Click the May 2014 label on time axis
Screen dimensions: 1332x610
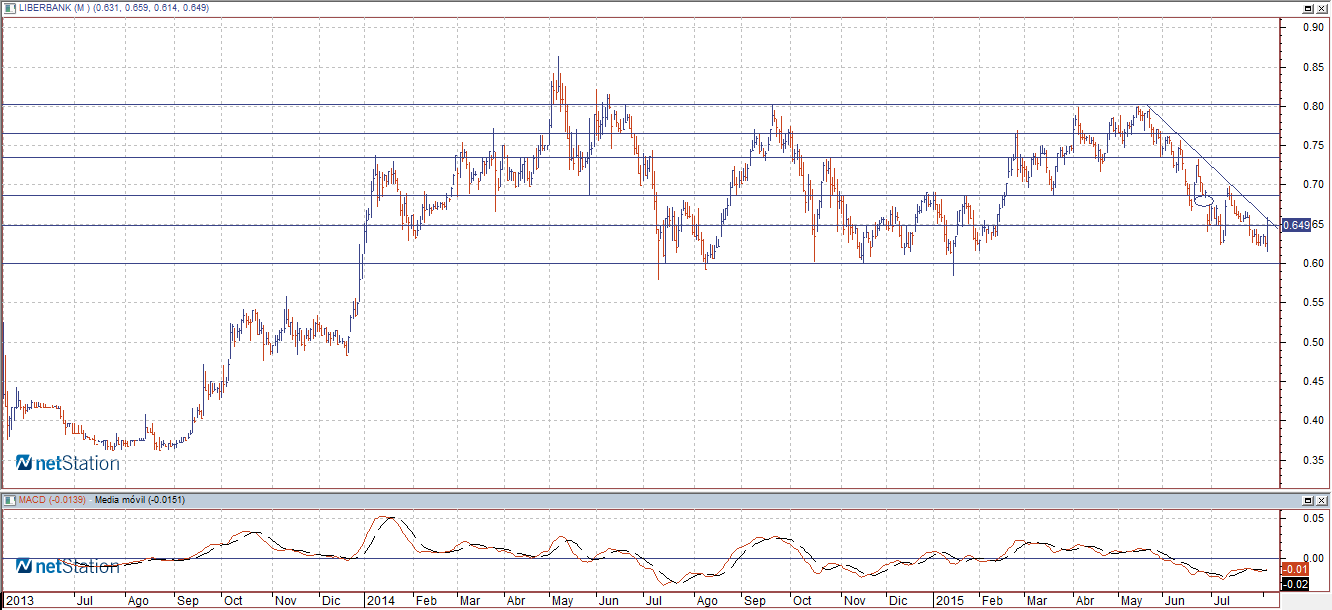pyautogui.click(x=562, y=601)
